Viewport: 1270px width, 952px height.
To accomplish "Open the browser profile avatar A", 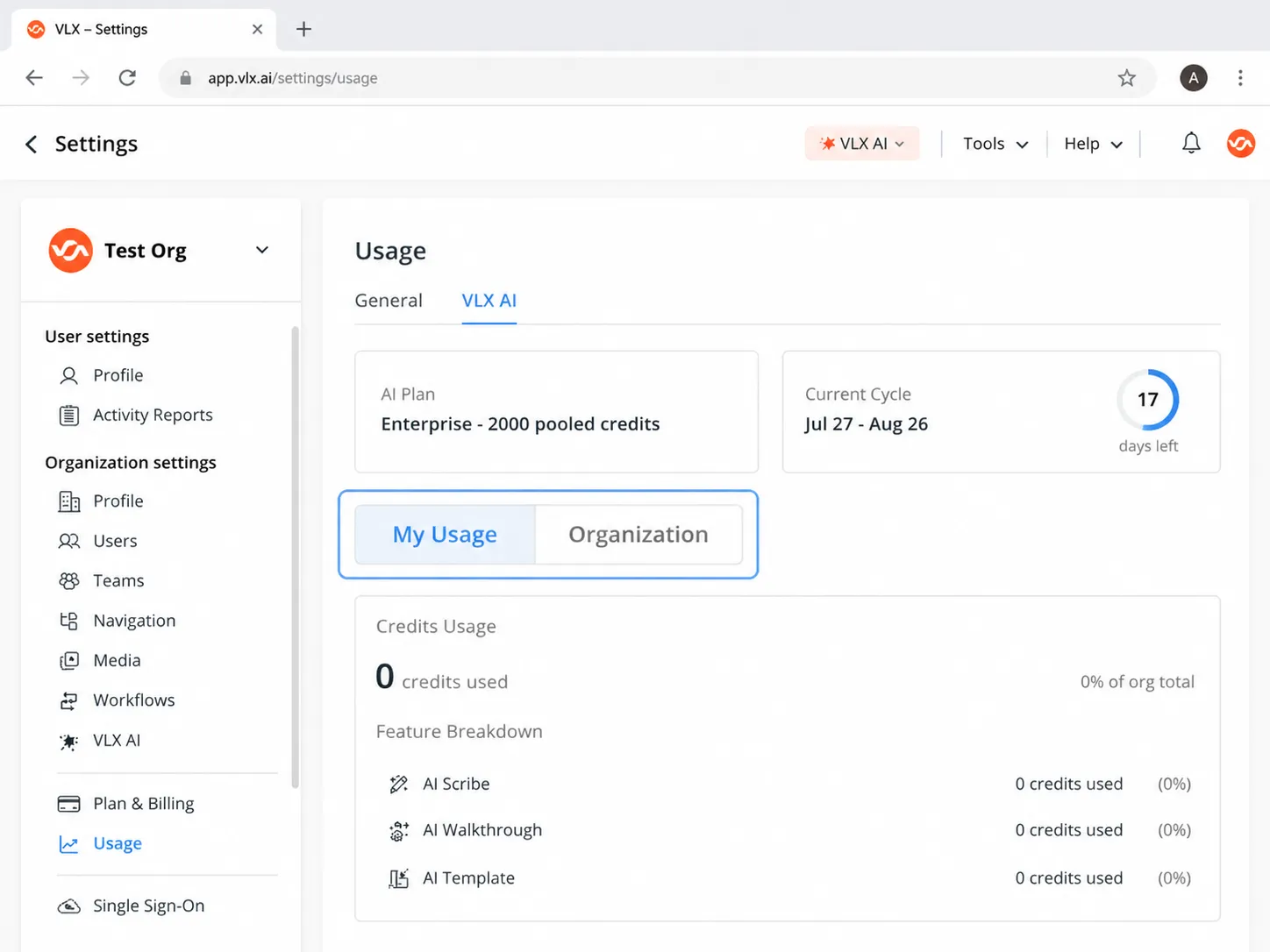I will coord(1193,78).
